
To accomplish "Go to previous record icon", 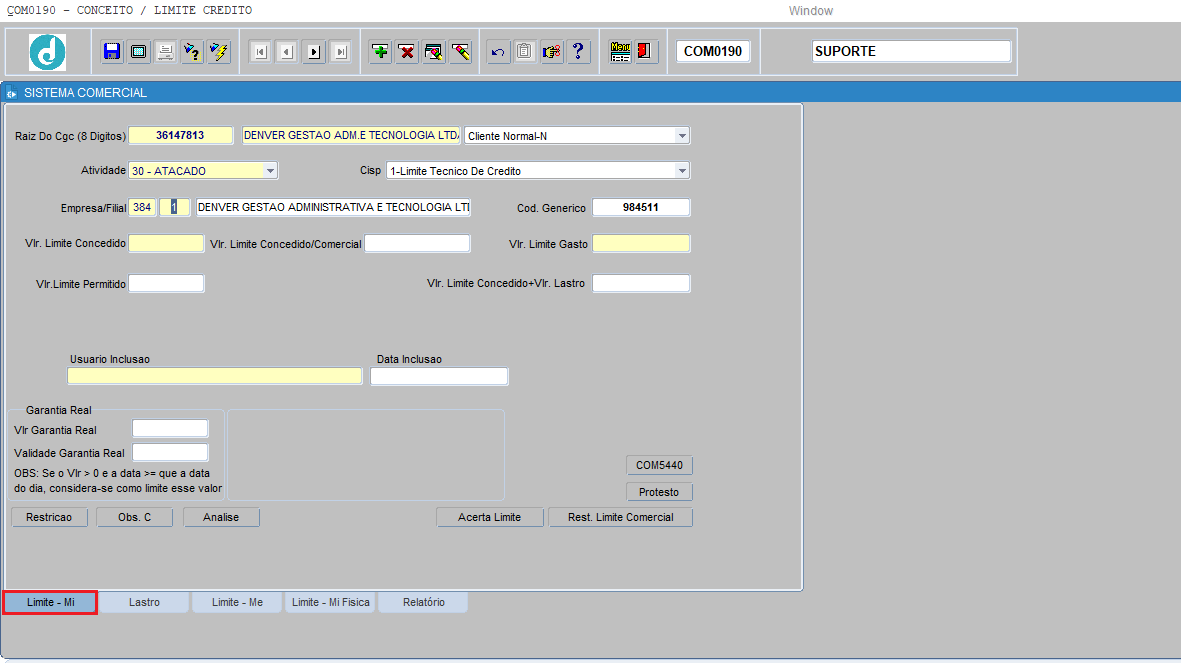I will pos(287,51).
